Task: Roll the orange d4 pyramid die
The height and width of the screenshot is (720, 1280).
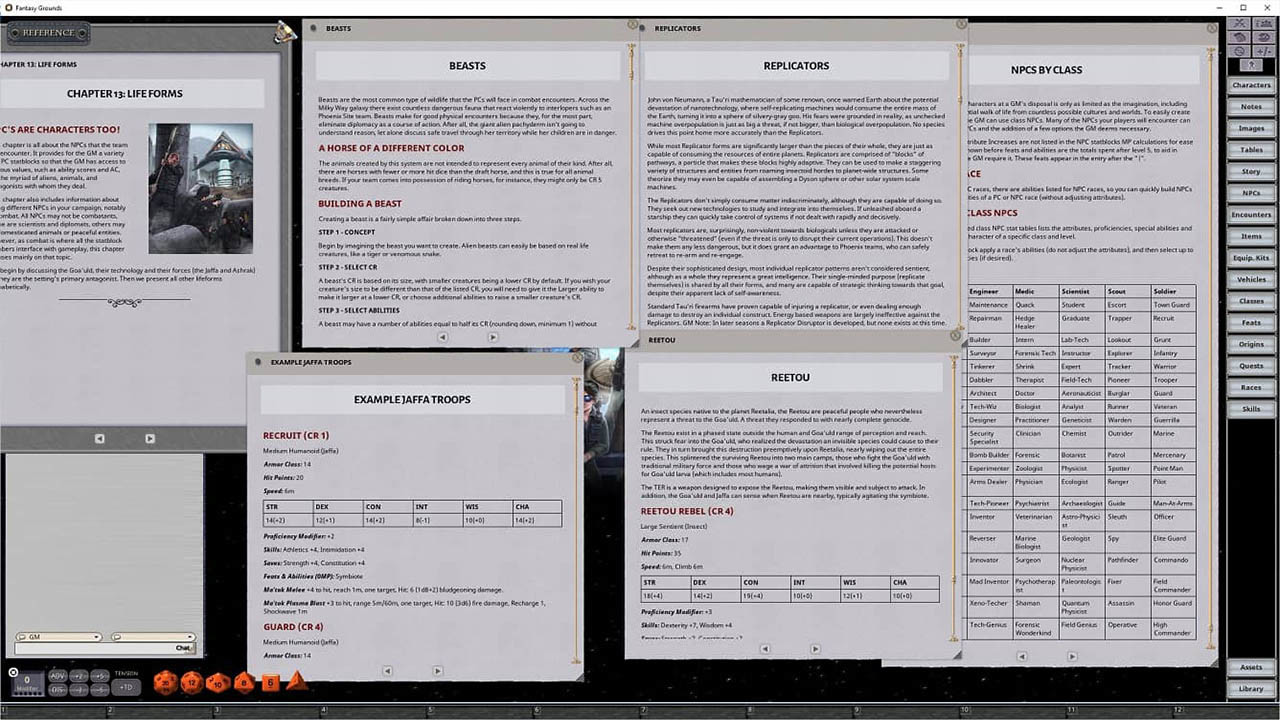Action: tap(296, 682)
